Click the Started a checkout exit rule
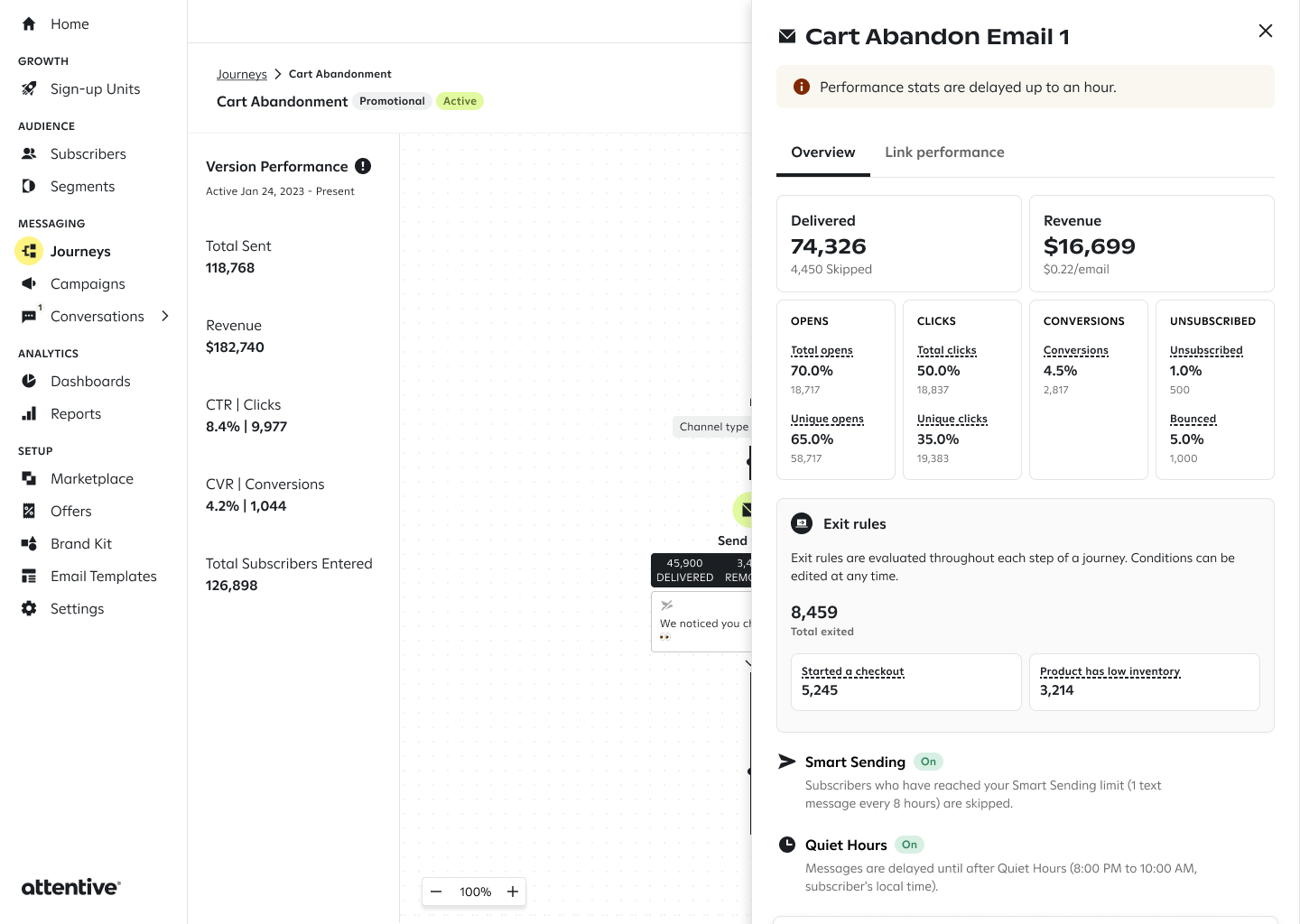The height and width of the screenshot is (924, 1300). [906, 682]
